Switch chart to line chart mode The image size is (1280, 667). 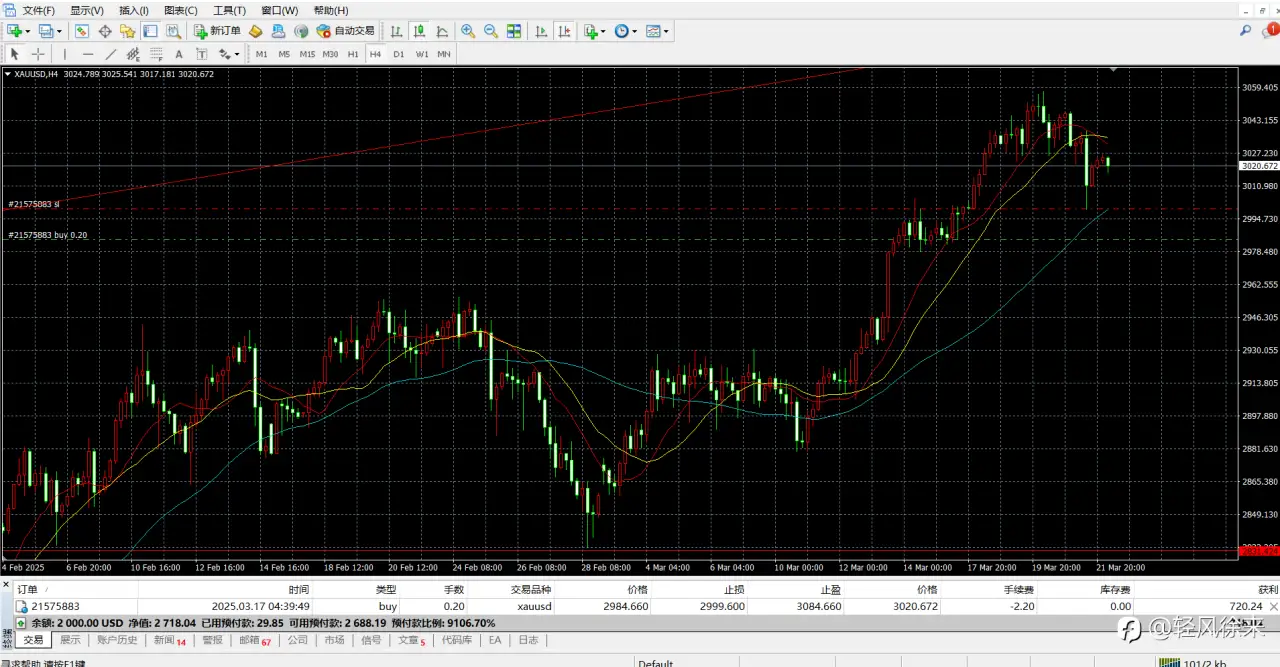[x=442, y=31]
